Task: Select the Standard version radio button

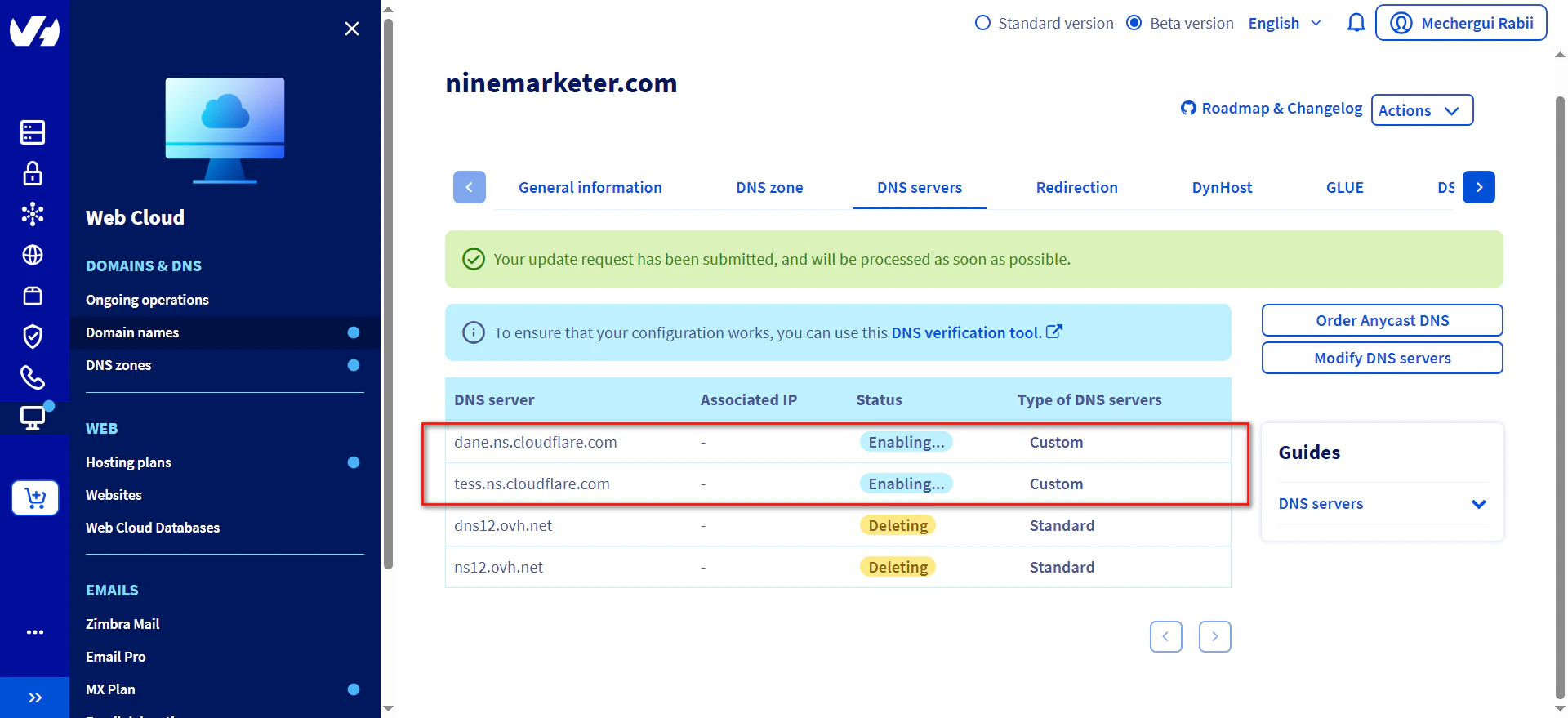Action: click(982, 23)
